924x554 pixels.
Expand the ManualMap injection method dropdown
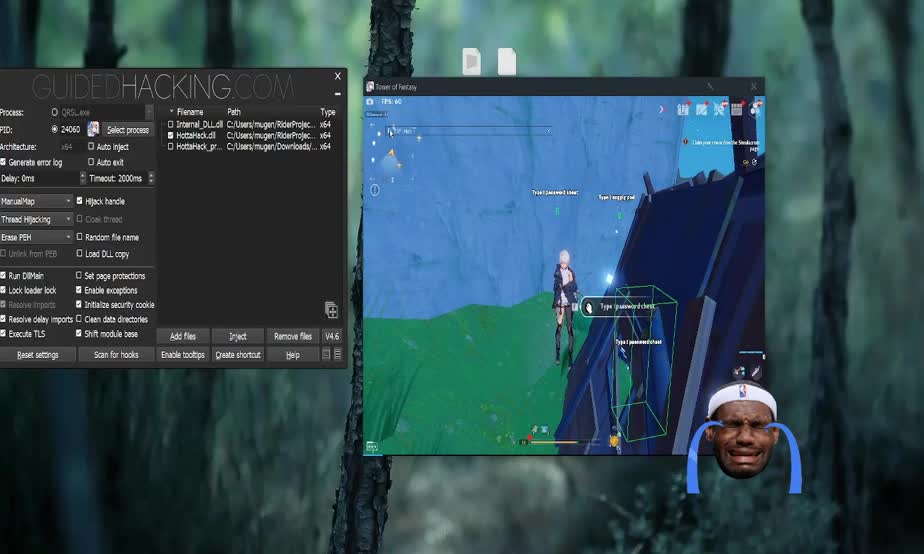pyautogui.click(x=37, y=201)
